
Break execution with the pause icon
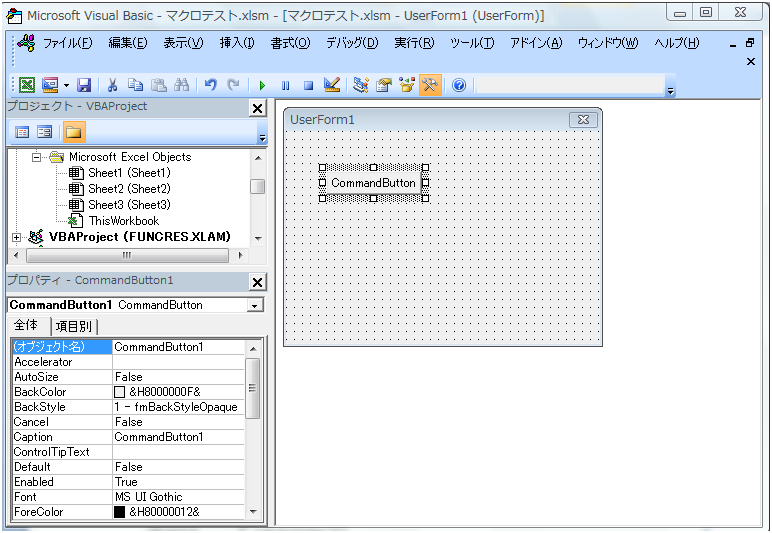tap(285, 86)
